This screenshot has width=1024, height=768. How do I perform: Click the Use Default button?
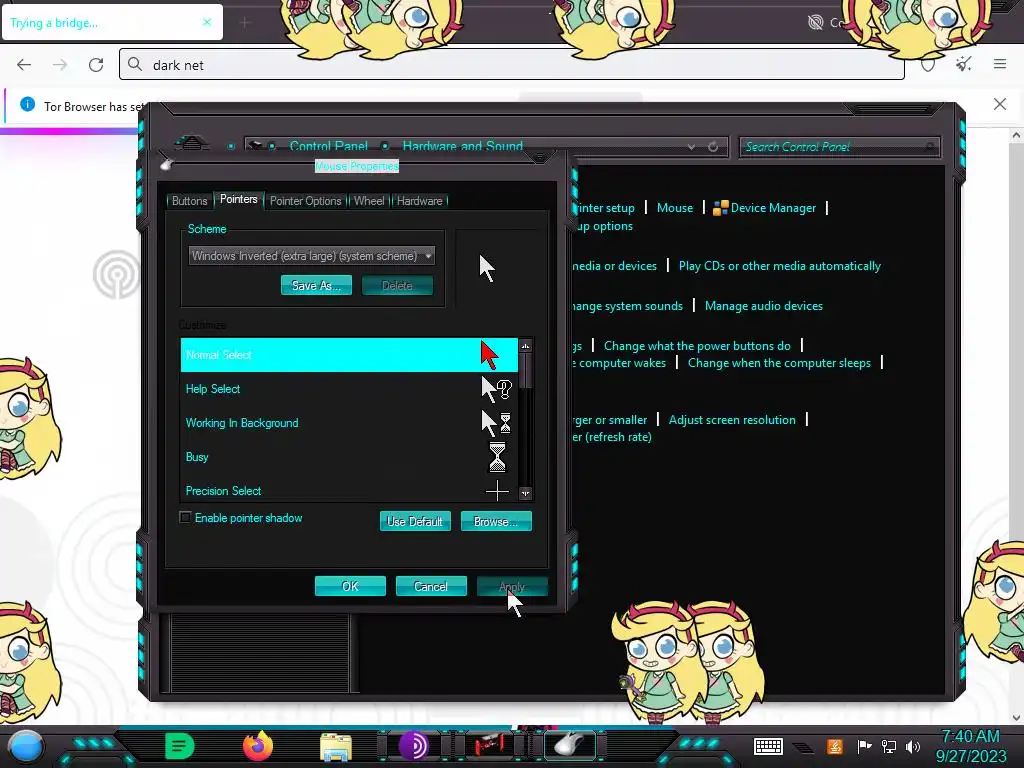(x=415, y=521)
